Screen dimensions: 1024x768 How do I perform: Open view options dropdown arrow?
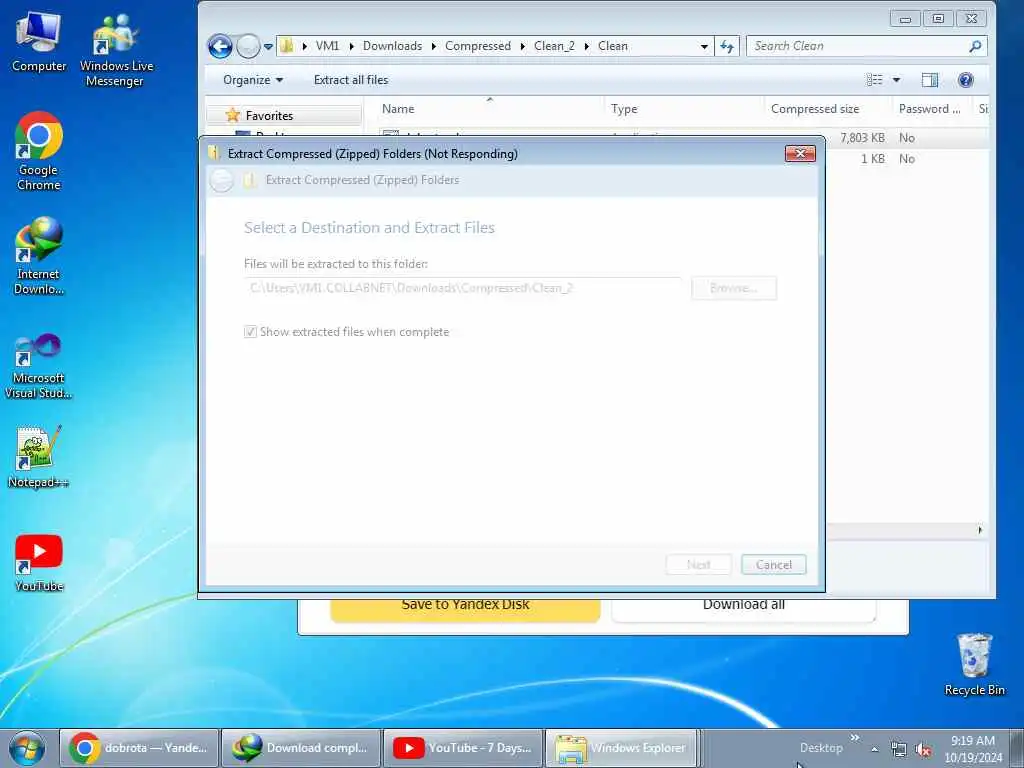(x=897, y=80)
